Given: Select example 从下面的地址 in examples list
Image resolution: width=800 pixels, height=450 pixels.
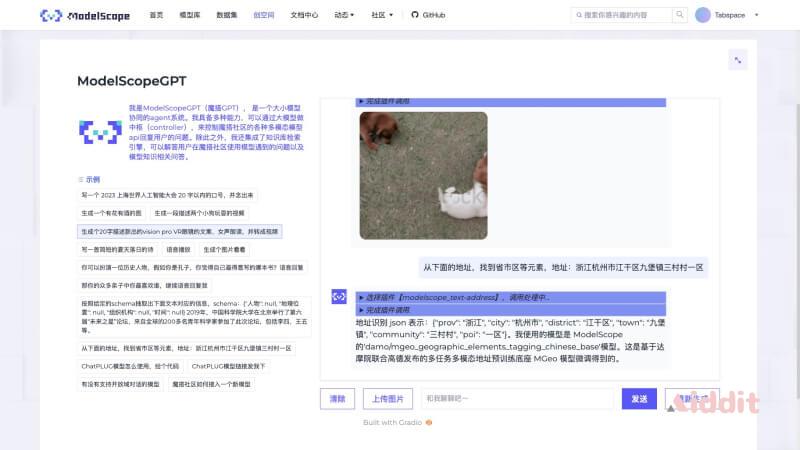Looking at the screenshot, I should [x=186, y=348].
